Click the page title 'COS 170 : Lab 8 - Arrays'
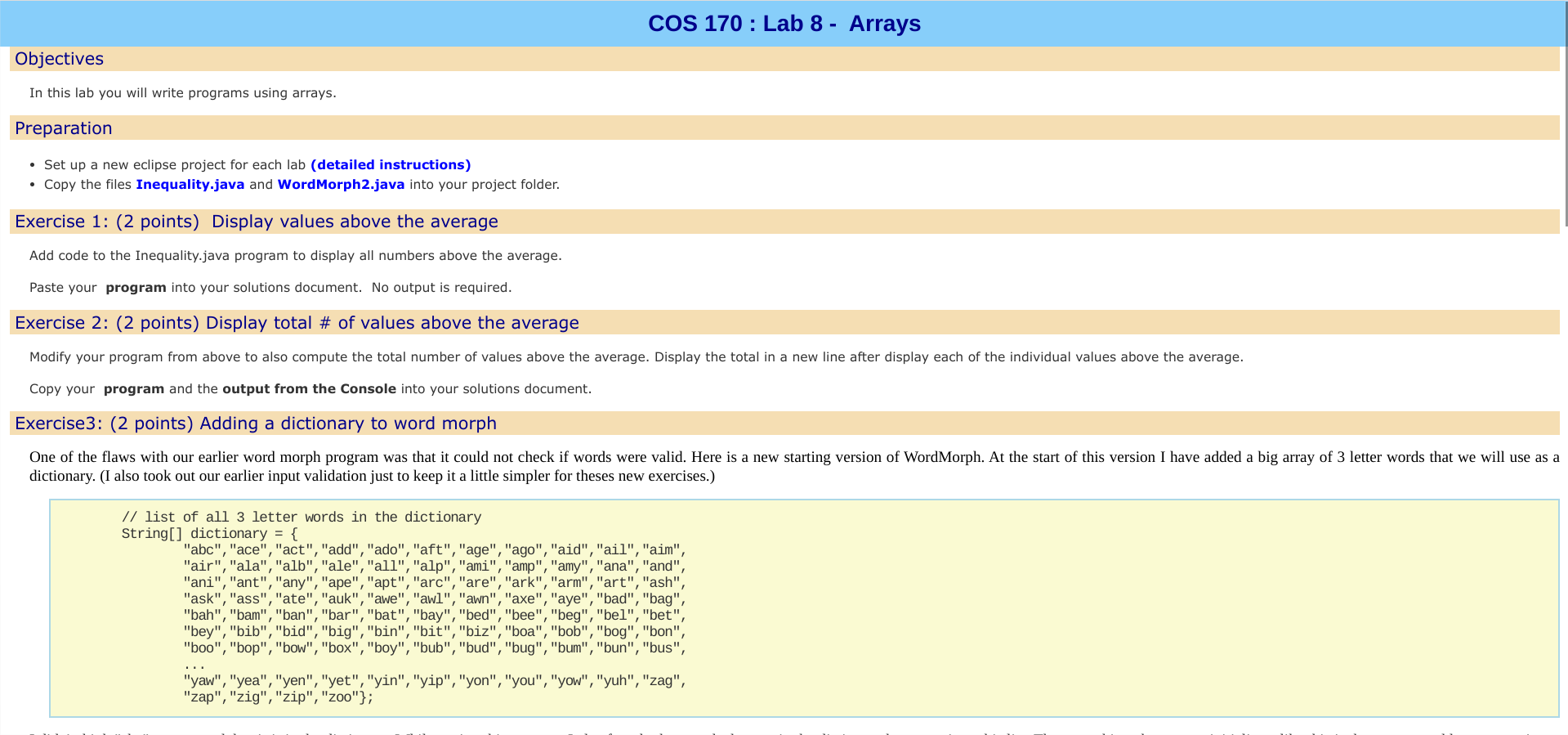The height and width of the screenshot is (735, 1568). (x=784, y=24)
